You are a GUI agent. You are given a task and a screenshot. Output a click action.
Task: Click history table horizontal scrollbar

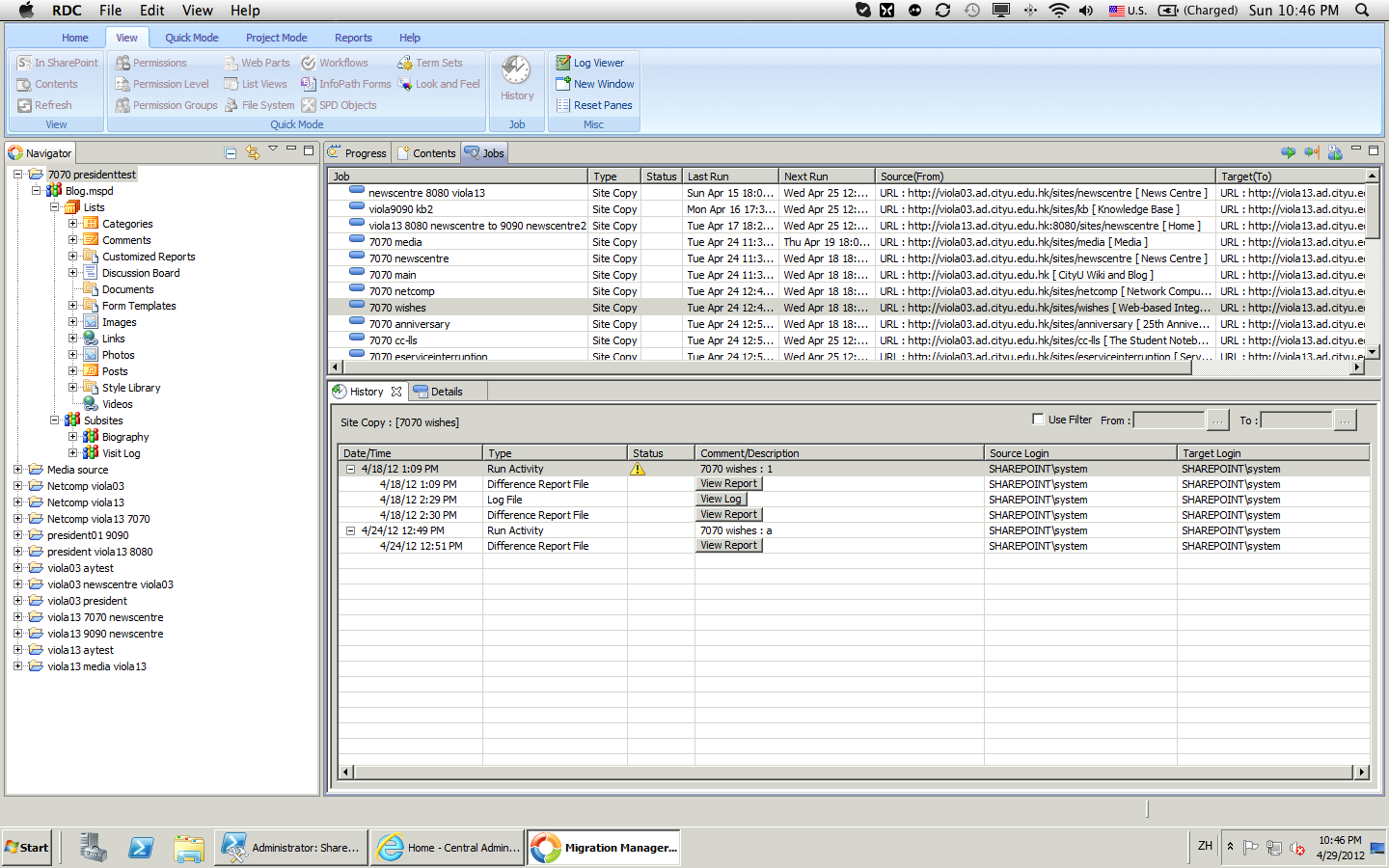point(854,772)
